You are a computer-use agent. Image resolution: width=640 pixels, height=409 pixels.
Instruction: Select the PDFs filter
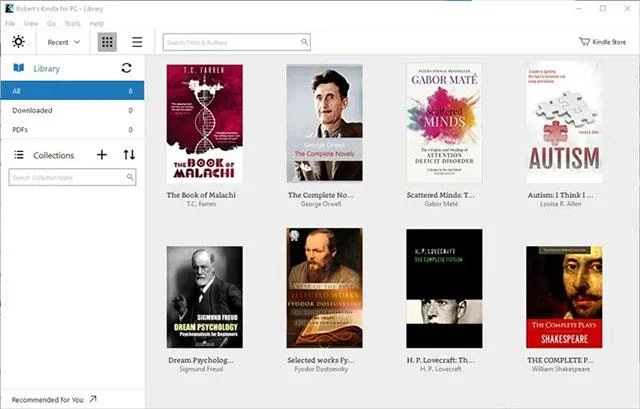[x=72, y=130]
